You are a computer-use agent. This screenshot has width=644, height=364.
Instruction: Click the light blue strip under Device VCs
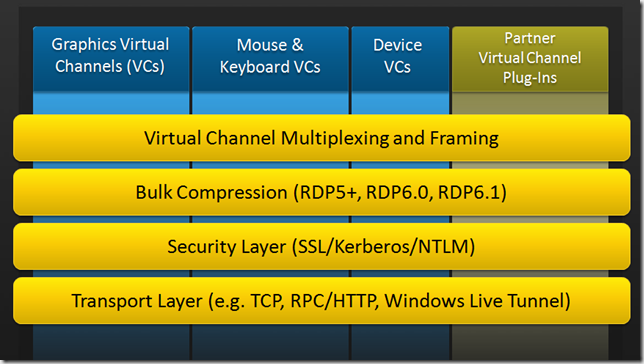tap(400, 104)
